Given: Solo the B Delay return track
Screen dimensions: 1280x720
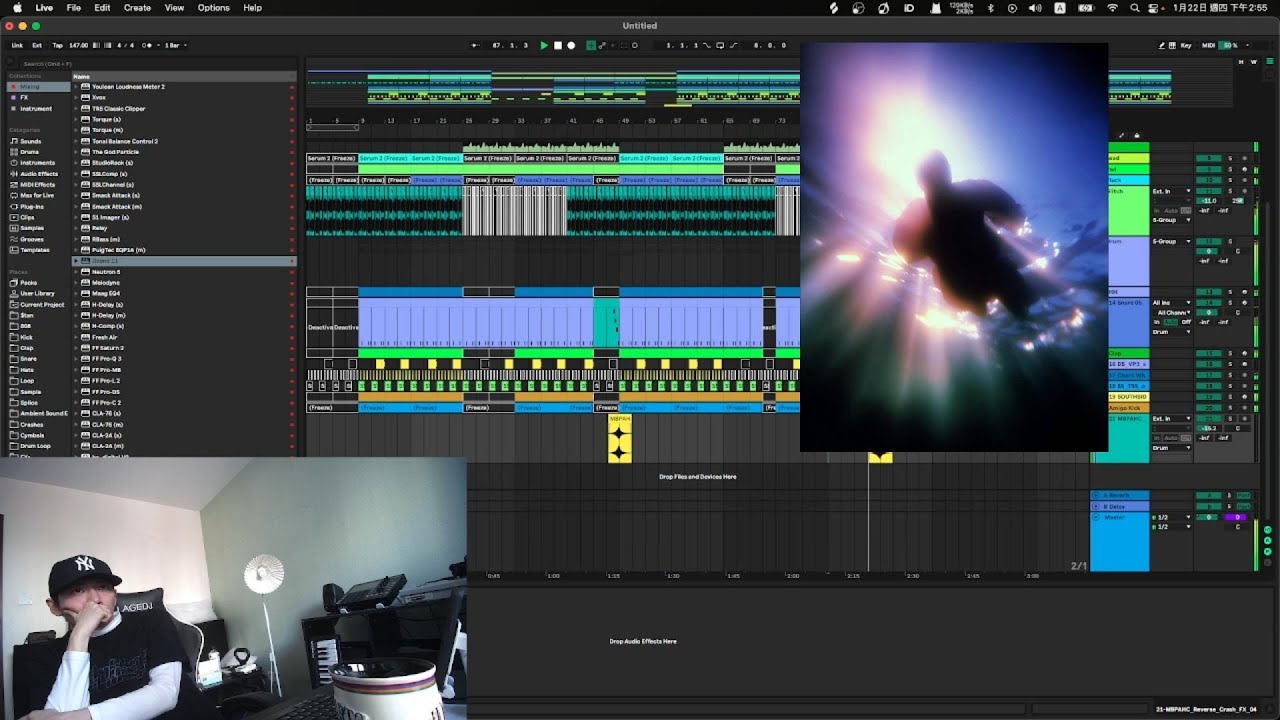Looking at the screenshot, I should (x=1229, y=506).
